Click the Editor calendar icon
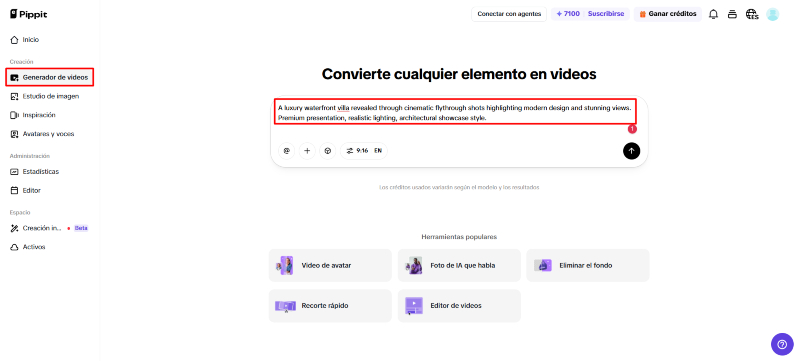Viewport: 800px width, 361px height. 14,191
